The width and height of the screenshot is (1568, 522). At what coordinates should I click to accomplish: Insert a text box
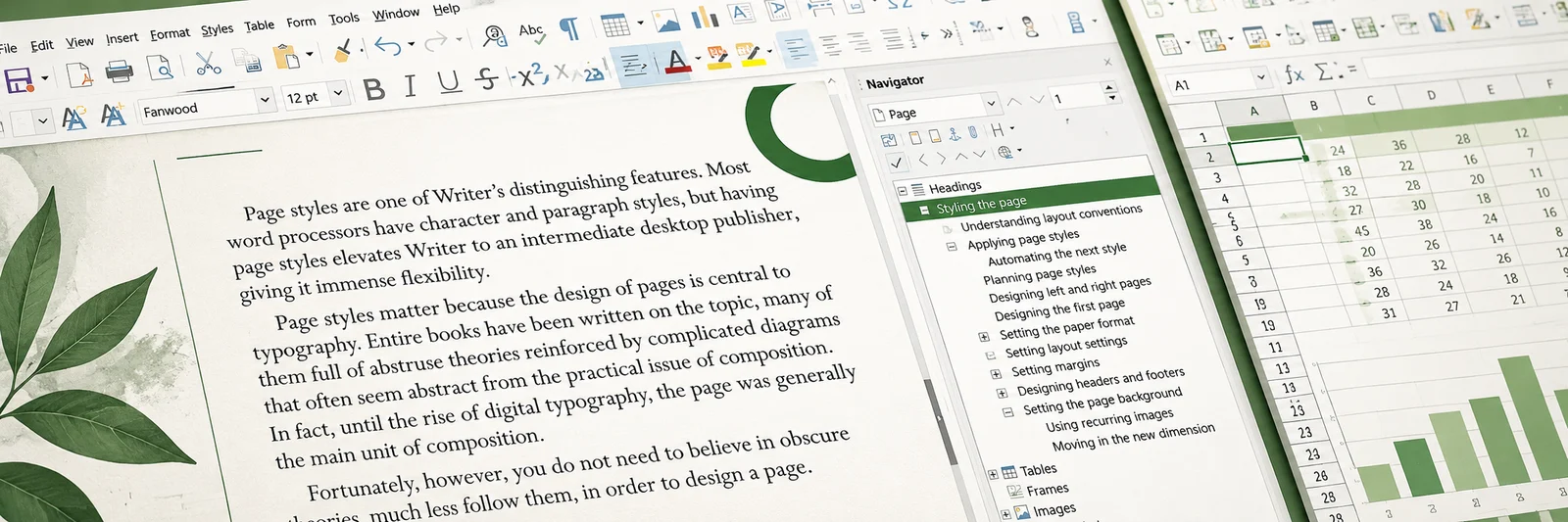tap(742, 13)
